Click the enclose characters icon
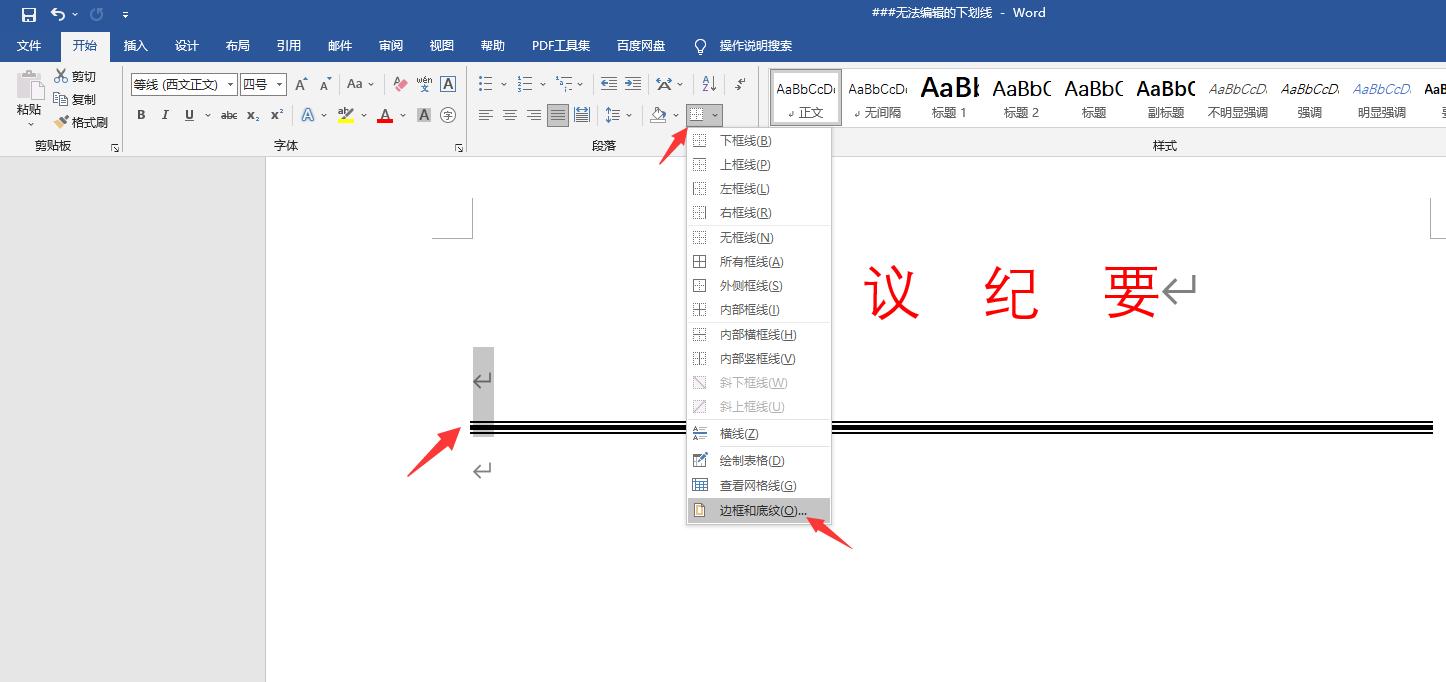The image size is (1446, 682). (446, 115)
